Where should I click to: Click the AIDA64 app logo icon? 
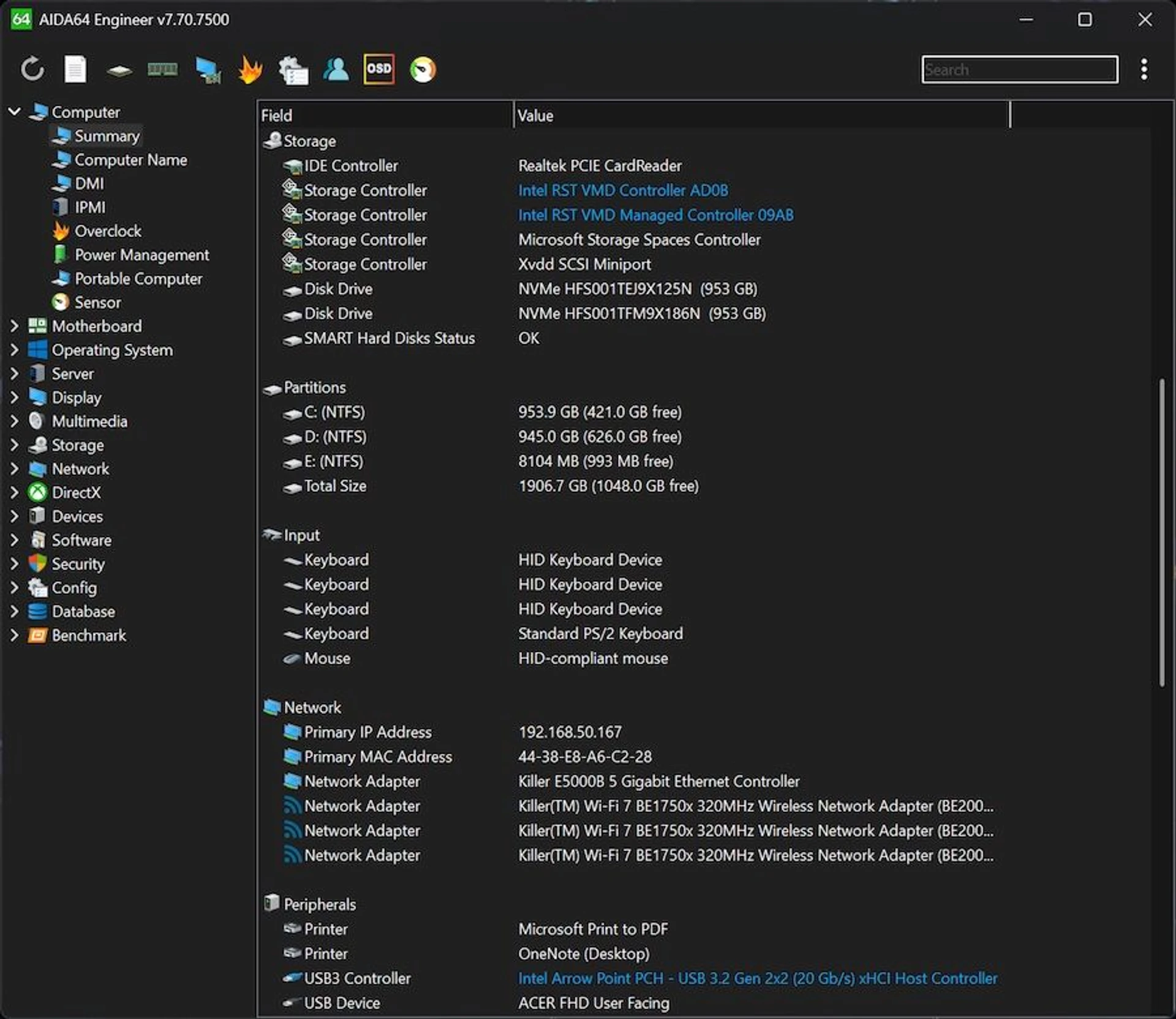tap(21, 19)
